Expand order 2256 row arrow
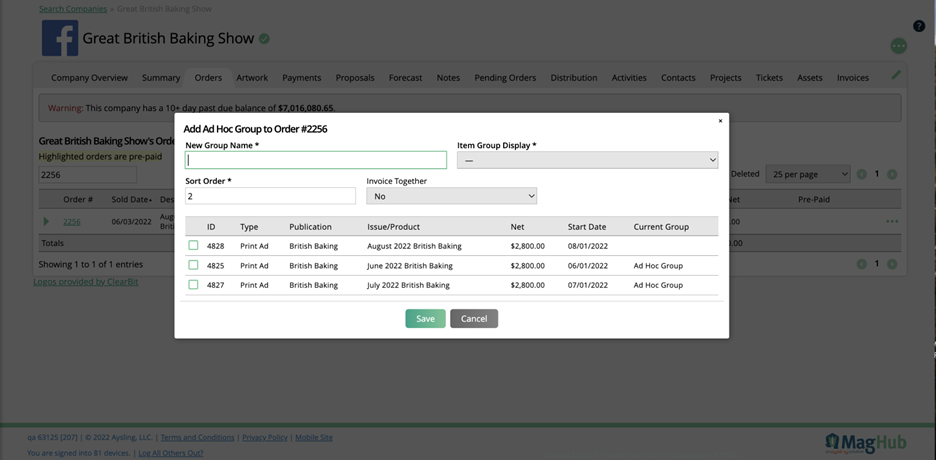The height and width of the screenshot is (460, 936). 47,221
